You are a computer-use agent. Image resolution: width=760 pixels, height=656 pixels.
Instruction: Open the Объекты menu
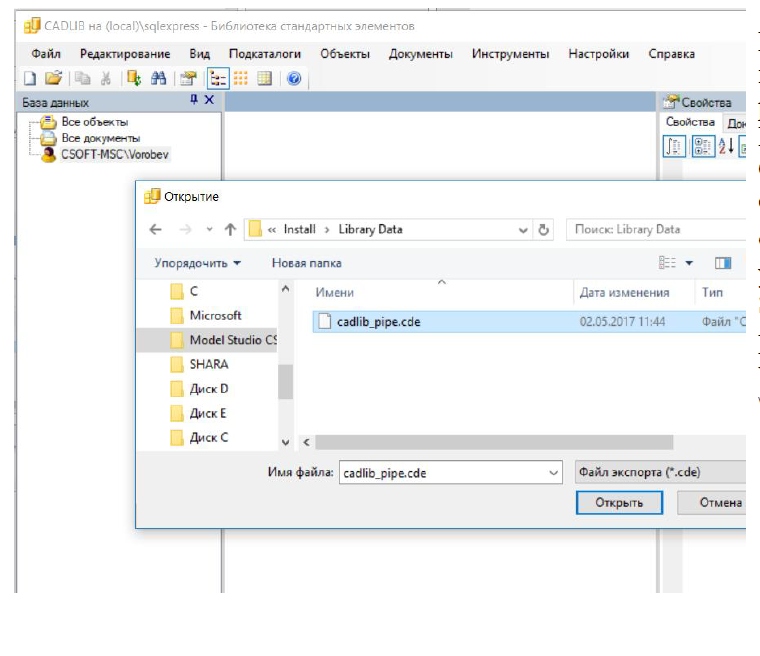(x=345, y=54)
